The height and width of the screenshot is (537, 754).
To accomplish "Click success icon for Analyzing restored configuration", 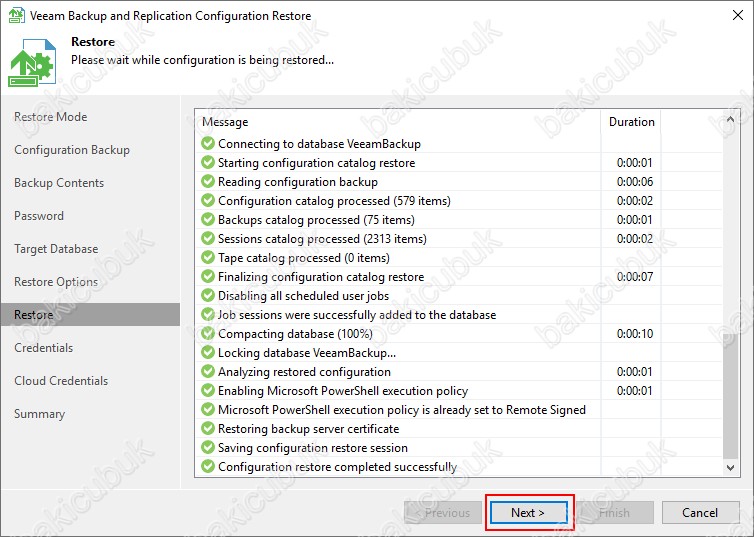I will pos(208,371).
